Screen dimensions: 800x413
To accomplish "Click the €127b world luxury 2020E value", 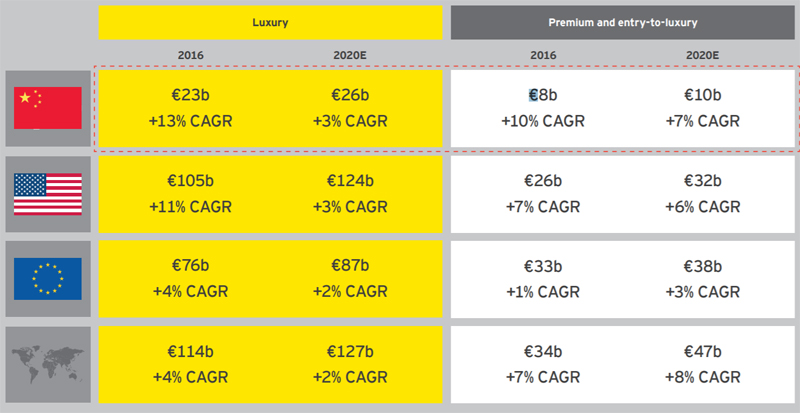I will (350, 351).
